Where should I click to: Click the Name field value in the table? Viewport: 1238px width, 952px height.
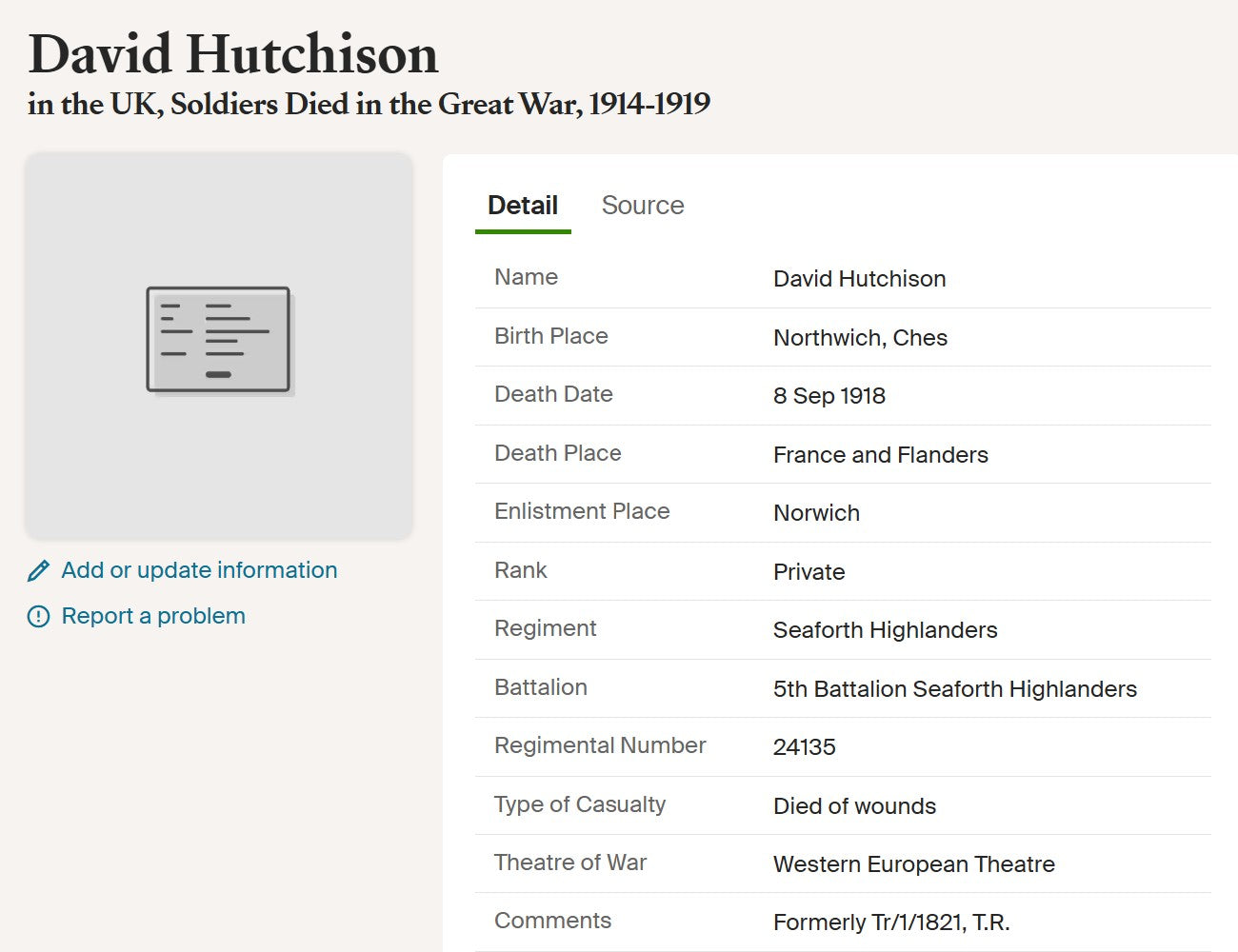coord(859,279)
